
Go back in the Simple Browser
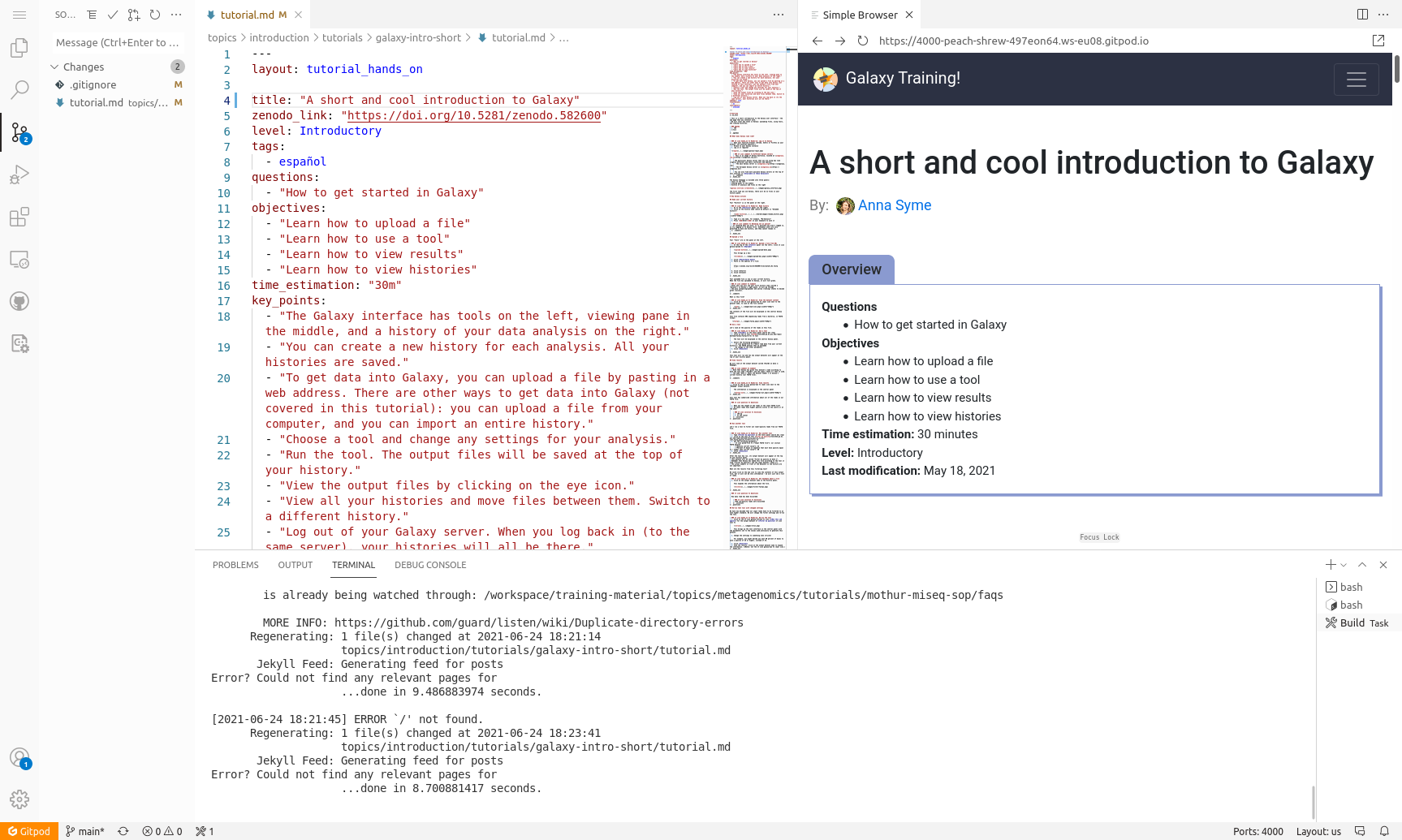click(x=817, y=41)
